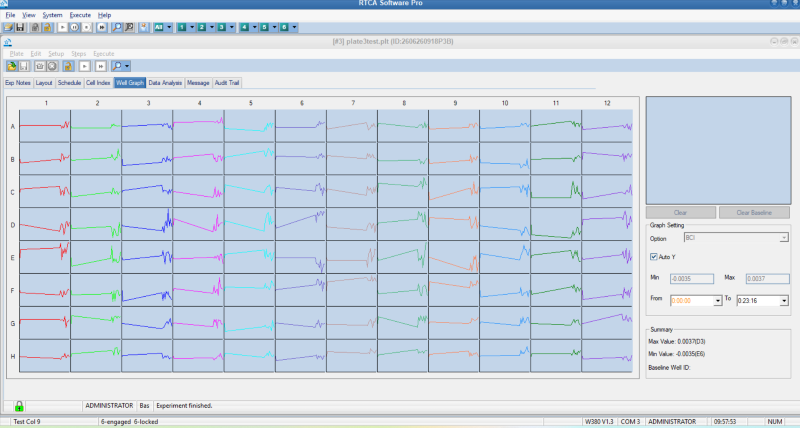Switch to the Exp Notes tab

(x=18, y=83)
